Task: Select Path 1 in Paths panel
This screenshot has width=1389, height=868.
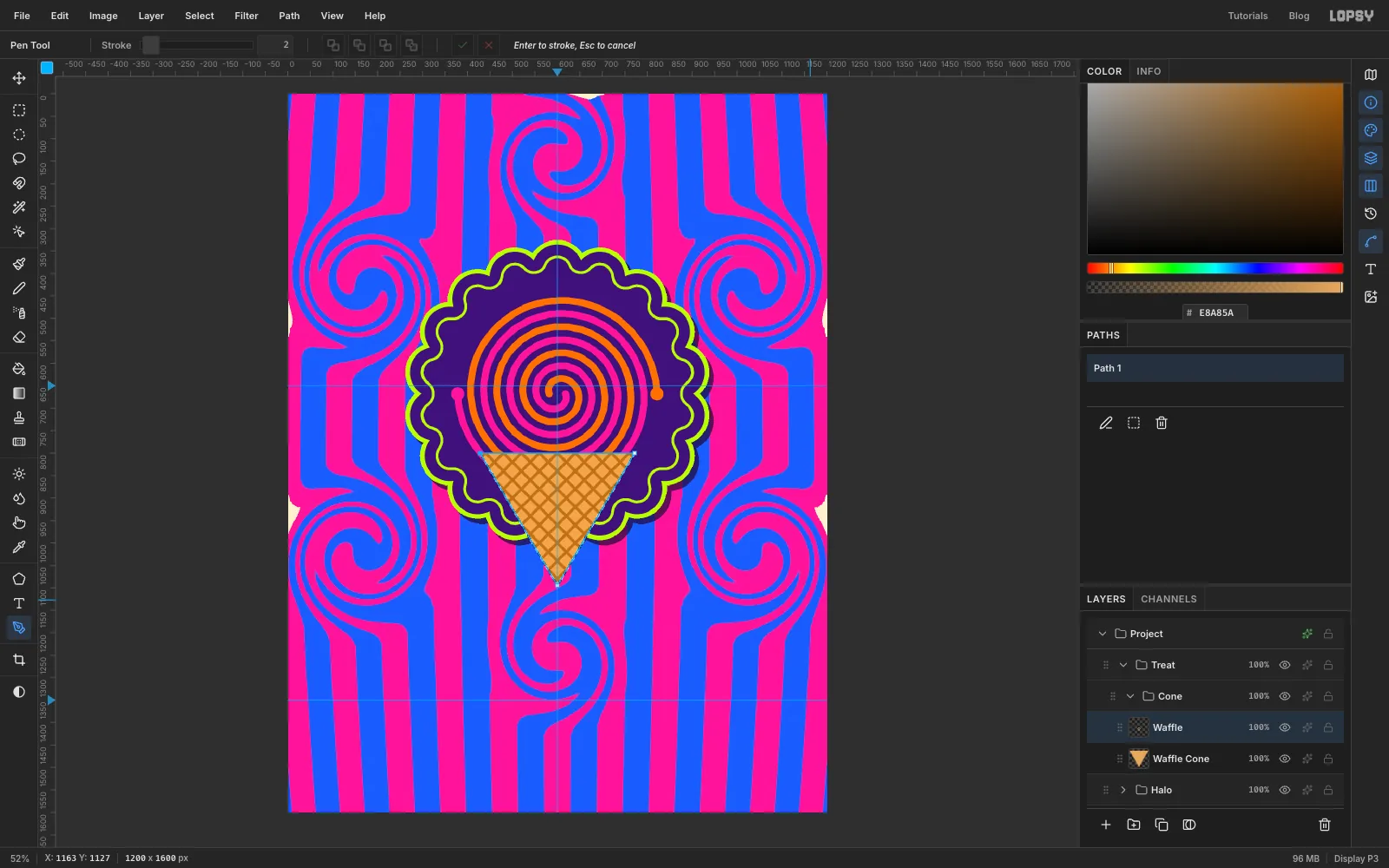Action: click(1215, 368)
